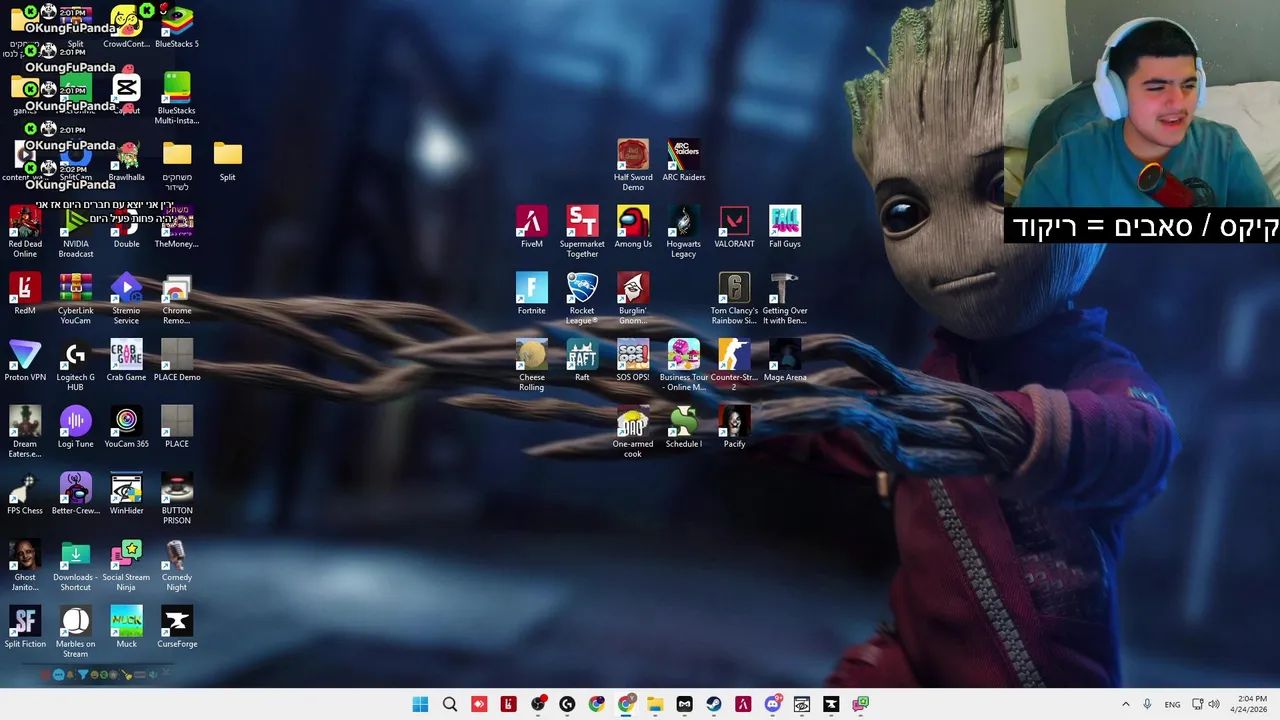Image resolution: width=1280 pixels, height=720 pixels.
Task: Select the Fortnite desktop shortcut
Action: pos(532,294)
